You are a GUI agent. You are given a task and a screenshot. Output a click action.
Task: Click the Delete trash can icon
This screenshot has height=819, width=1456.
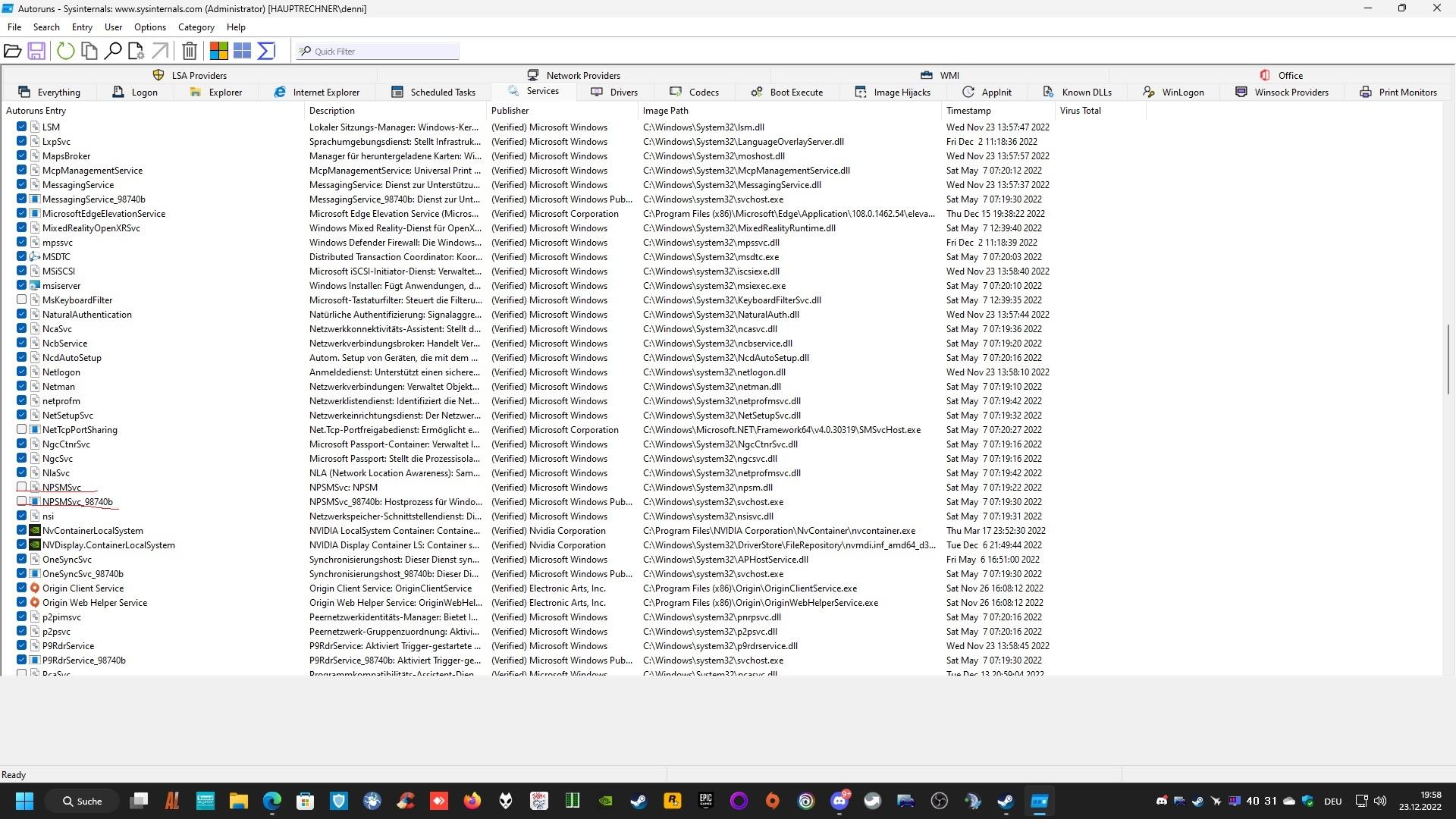tap(190, 51)
